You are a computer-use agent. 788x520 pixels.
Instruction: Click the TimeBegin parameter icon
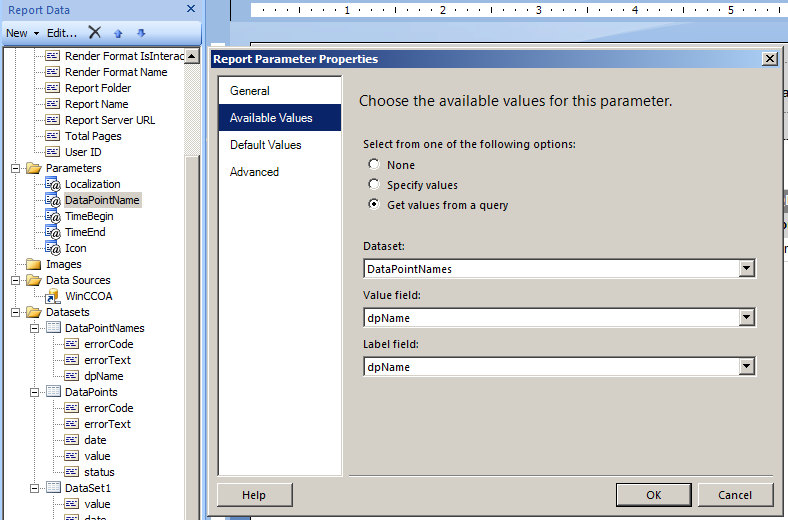(x=53, y=216)
